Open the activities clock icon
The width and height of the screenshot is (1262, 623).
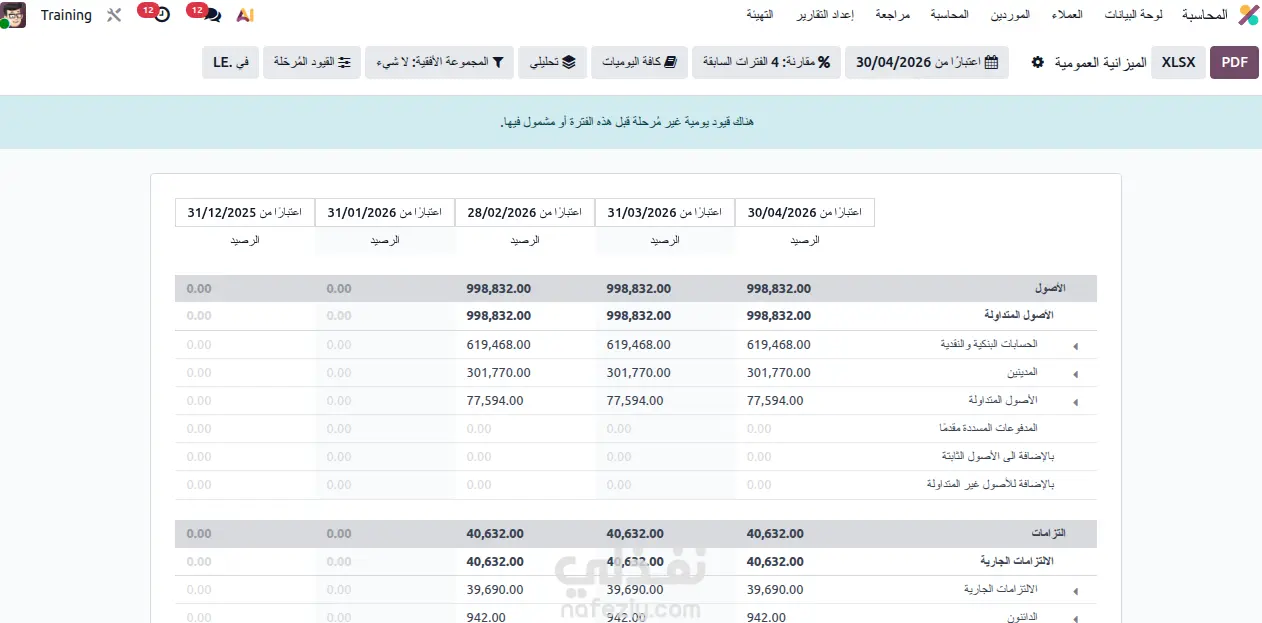(x=161, y=15)
